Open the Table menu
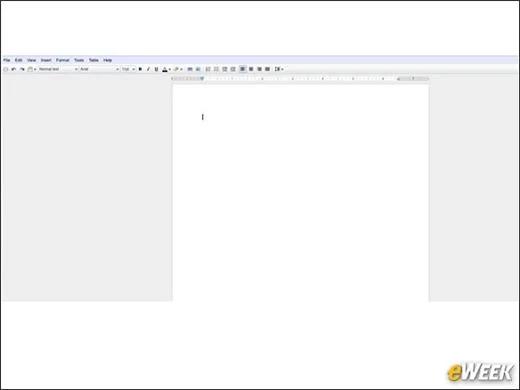This screenshot has width=520, height=390. point(94,60)
